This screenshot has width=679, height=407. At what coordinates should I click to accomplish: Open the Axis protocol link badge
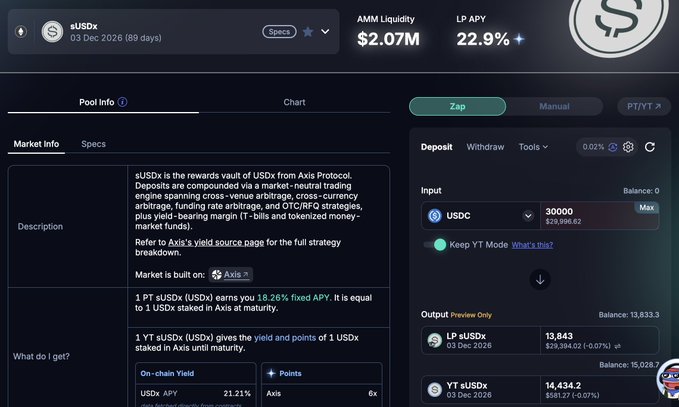point(231,275)
